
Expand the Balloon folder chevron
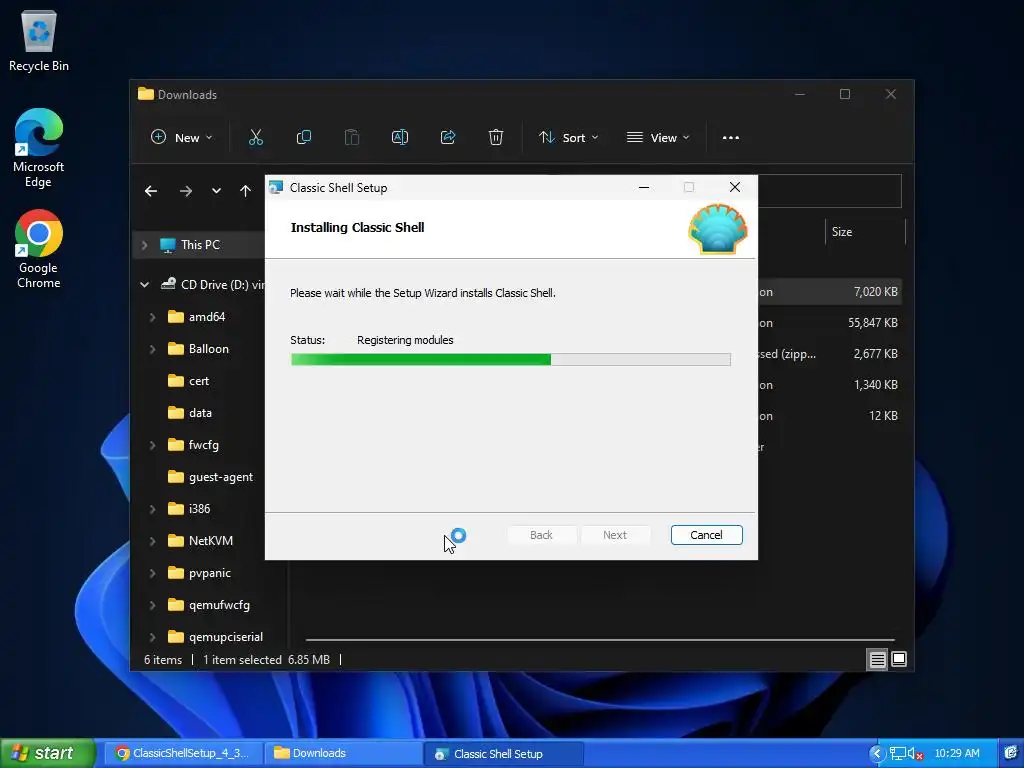tap(152, 349)
